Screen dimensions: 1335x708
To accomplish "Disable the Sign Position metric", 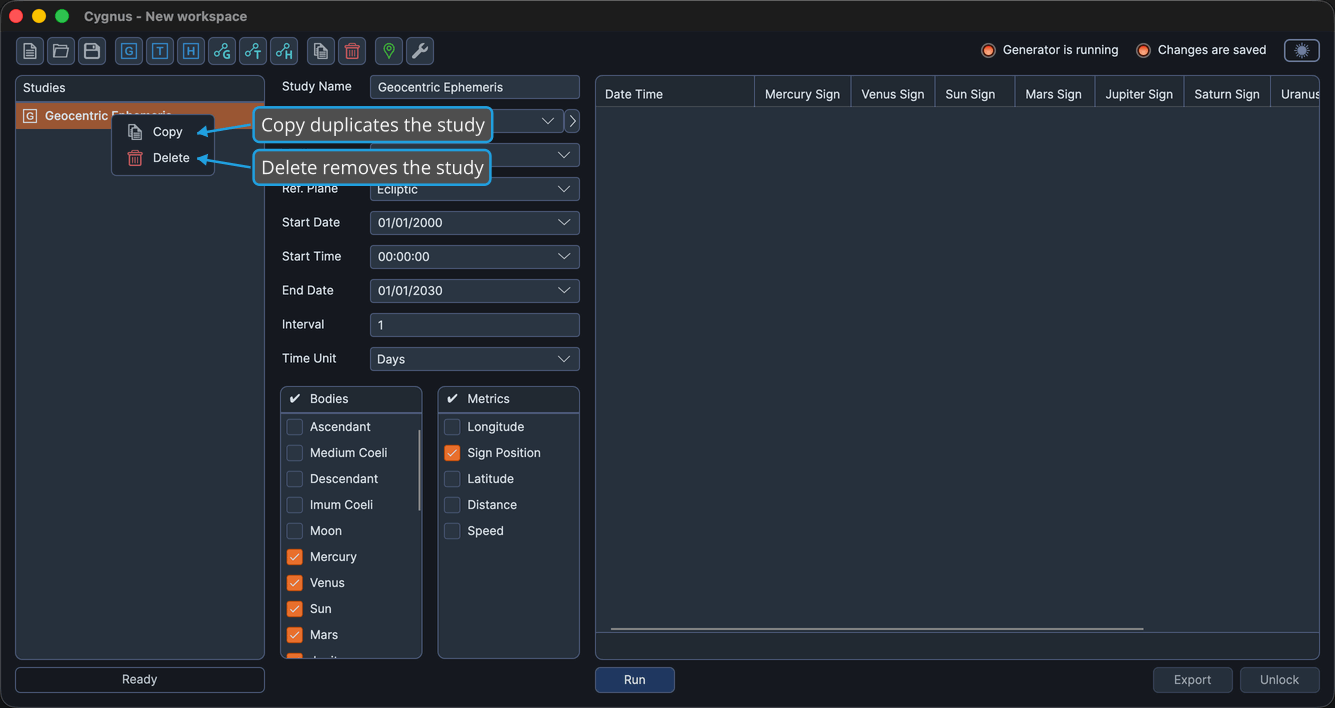I will pyautogui.click(x=452, y=453).
